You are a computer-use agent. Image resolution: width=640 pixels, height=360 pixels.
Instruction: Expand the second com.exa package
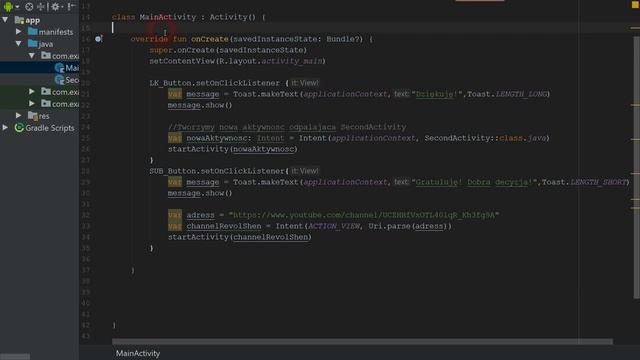point(31,91)
